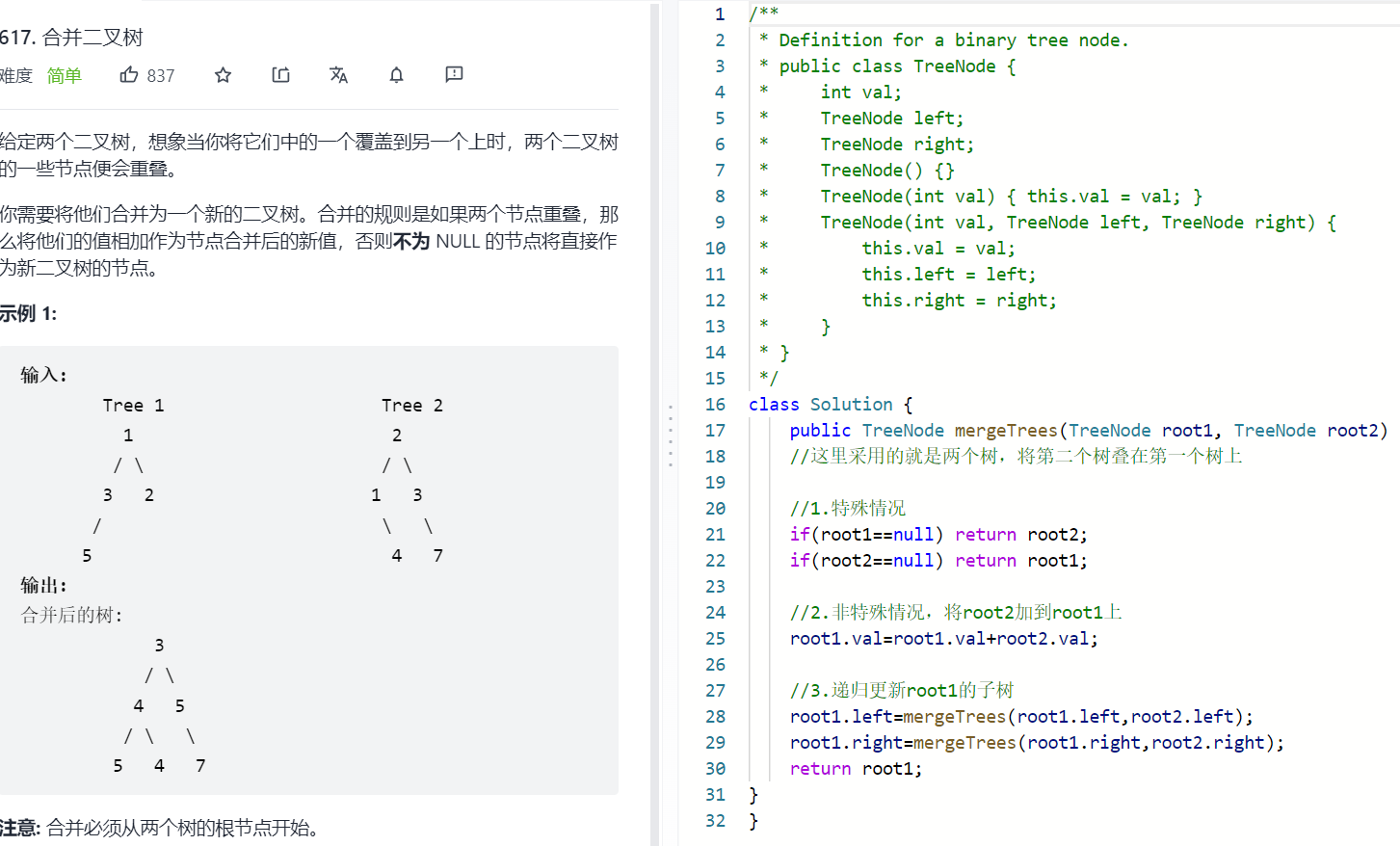Click the mergeTrees method name

click(1006, 431)
